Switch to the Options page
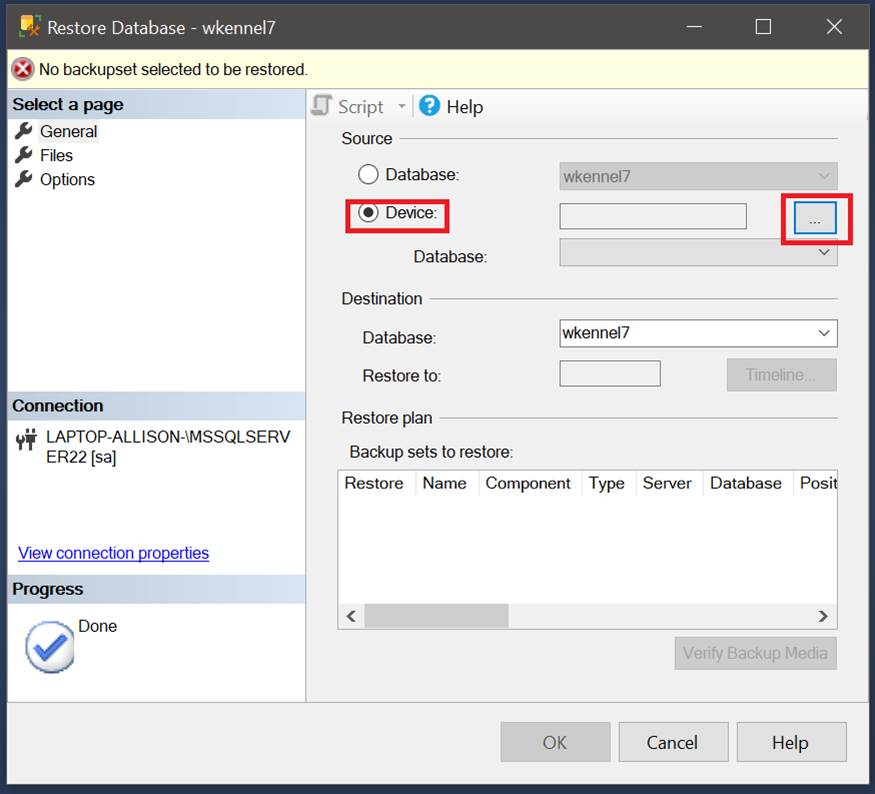Image resolution: width=875 pixels, height=794 pixels. click(x=67, y=180)
